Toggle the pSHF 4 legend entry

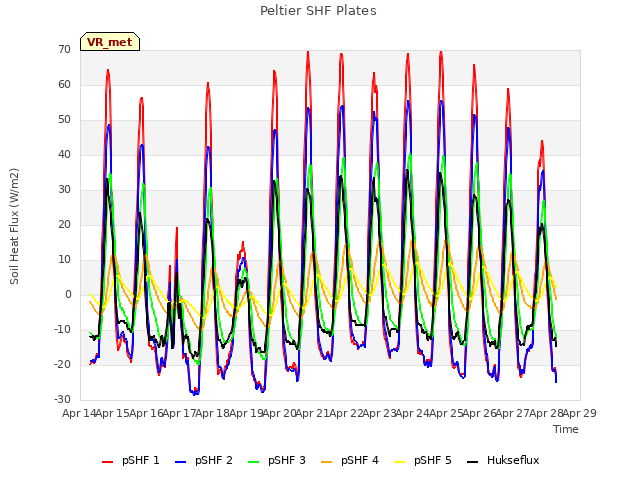click(x=350, y=460)
